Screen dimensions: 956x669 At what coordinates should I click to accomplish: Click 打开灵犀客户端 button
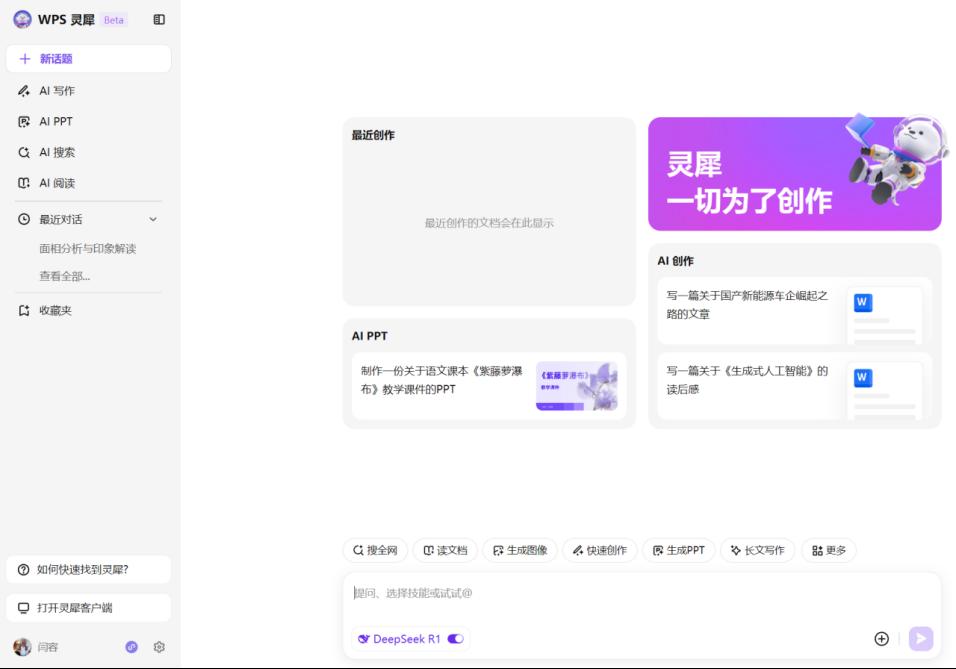[88, 608]
